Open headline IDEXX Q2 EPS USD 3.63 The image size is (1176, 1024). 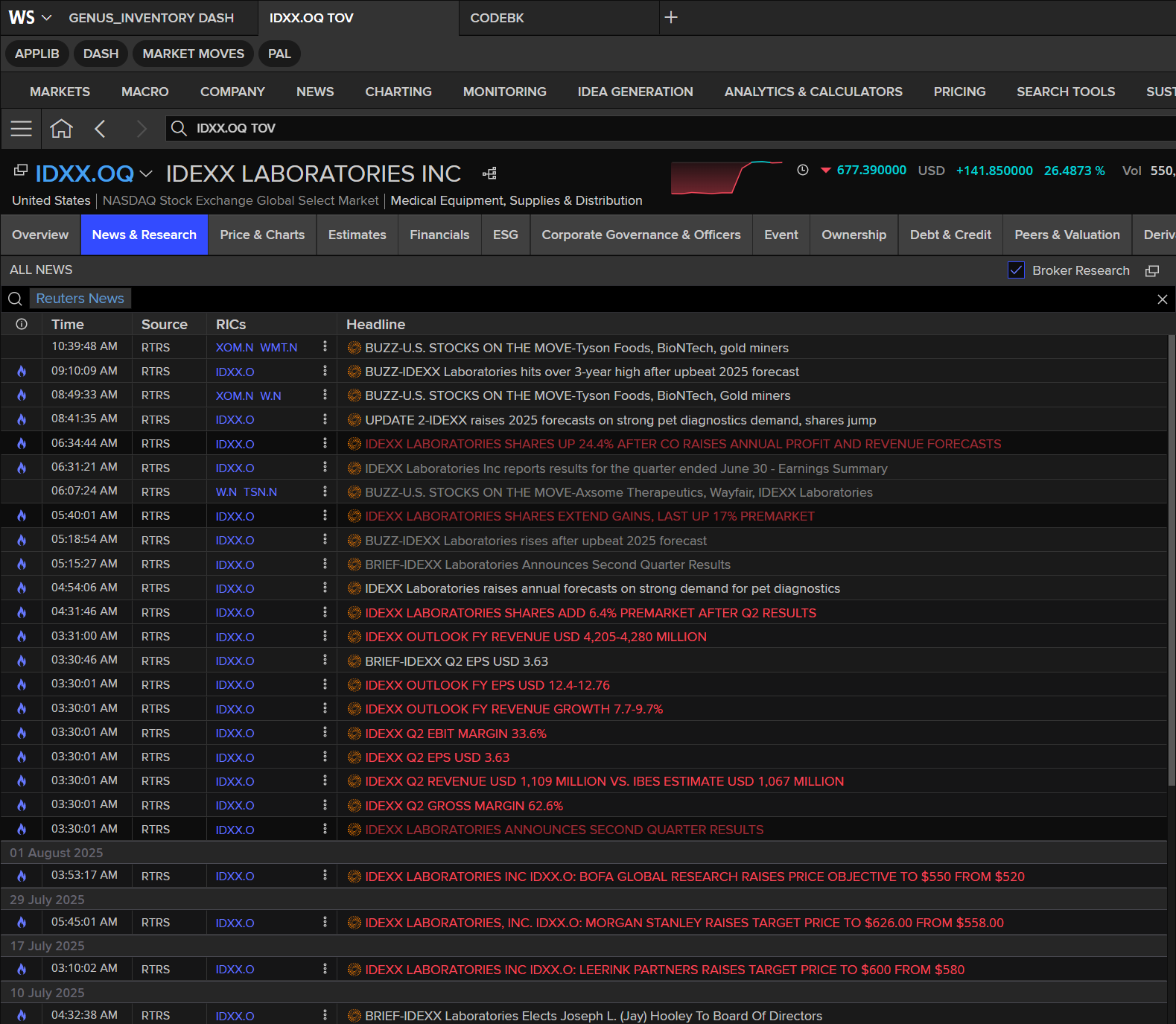click(437, 757)
